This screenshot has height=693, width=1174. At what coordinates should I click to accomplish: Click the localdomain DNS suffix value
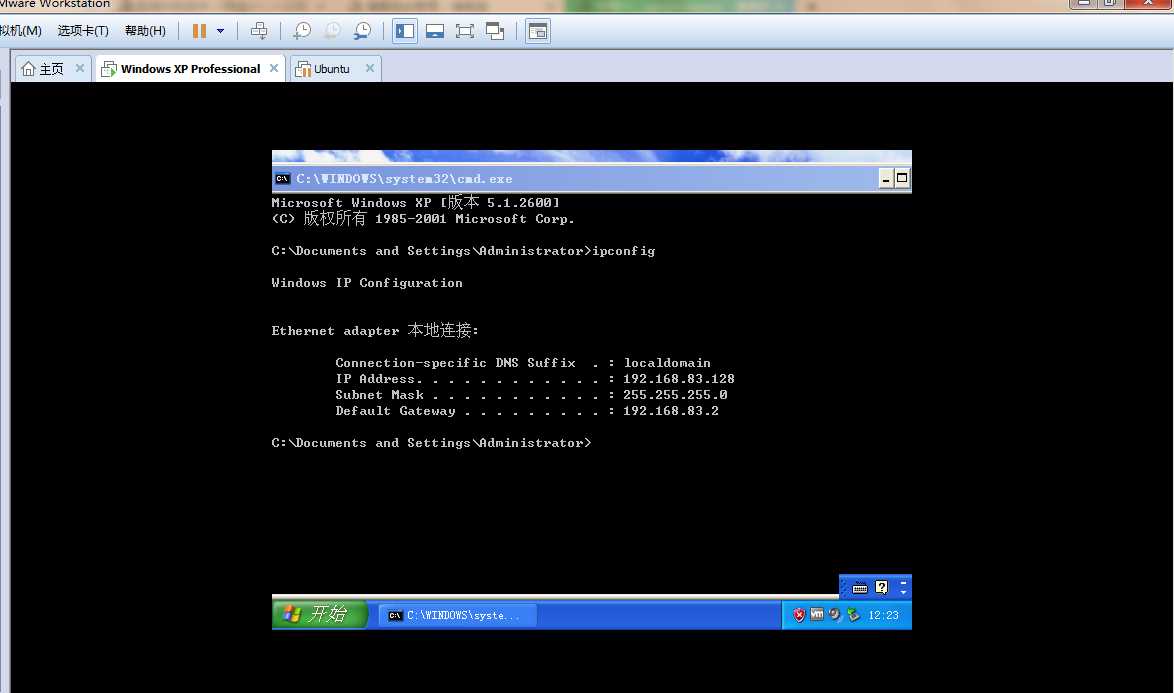click(667, 363)
